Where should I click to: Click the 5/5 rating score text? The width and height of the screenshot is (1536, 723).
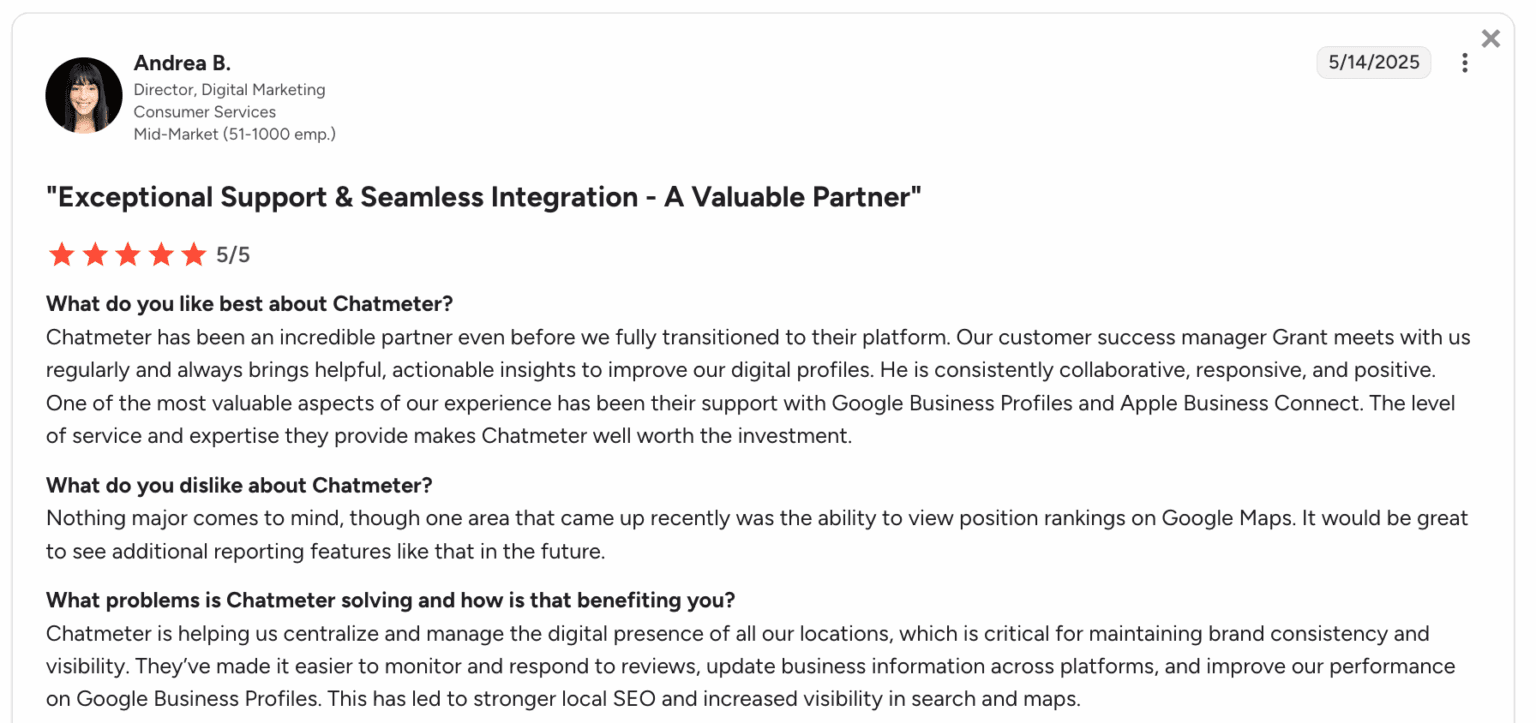pos(233,255)
